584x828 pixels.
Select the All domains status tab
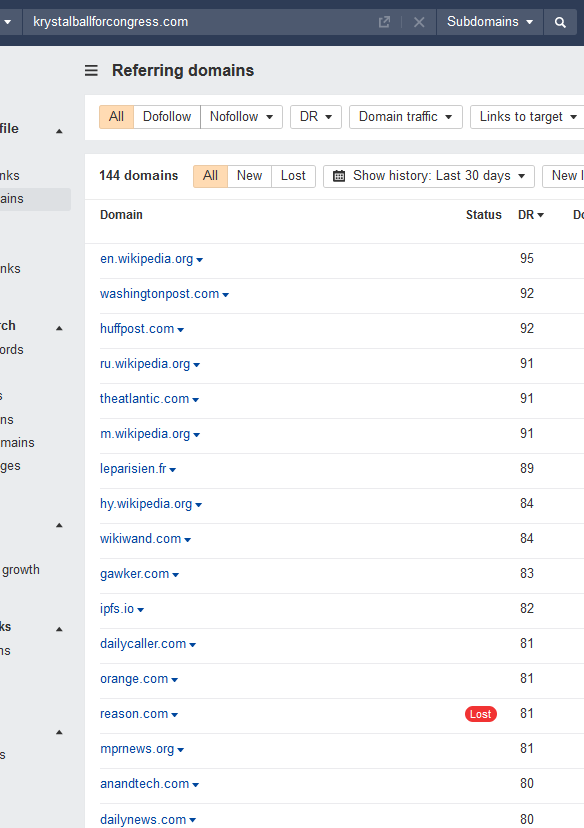pos(210,176)
